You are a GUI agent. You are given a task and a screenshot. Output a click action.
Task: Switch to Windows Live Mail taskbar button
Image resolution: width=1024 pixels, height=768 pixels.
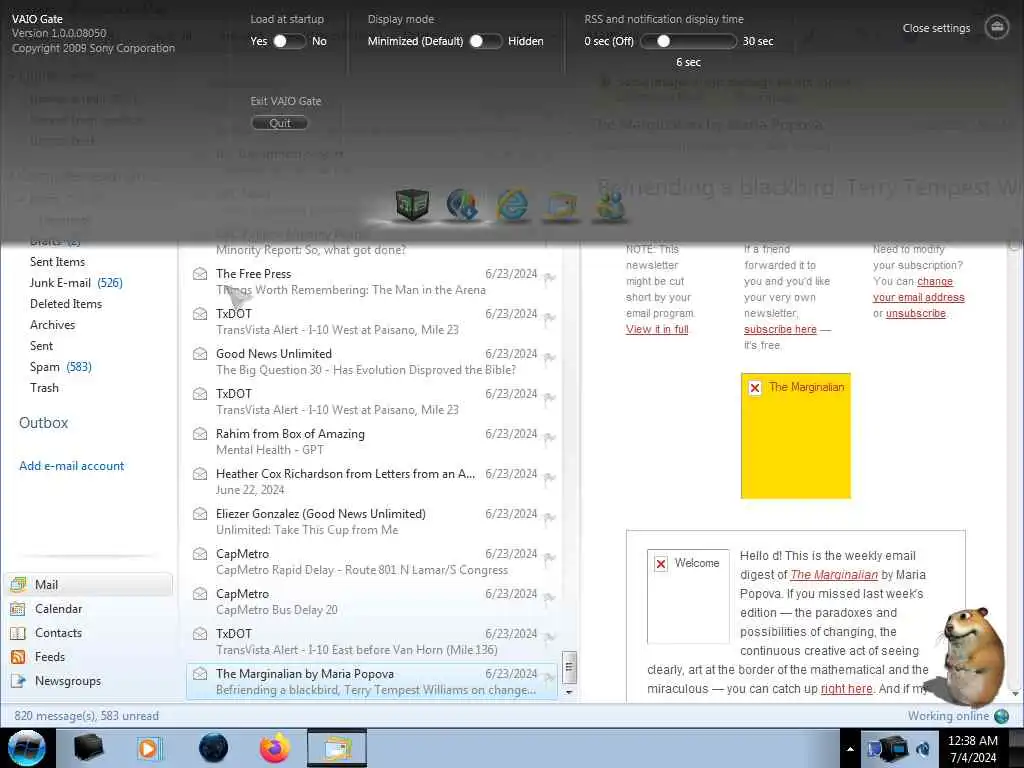[x=337, y=748]
